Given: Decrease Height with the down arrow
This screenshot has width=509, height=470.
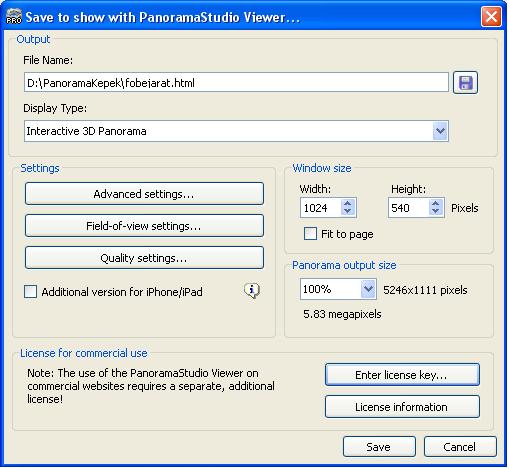Looking at the screenshot, I should 435,211.
